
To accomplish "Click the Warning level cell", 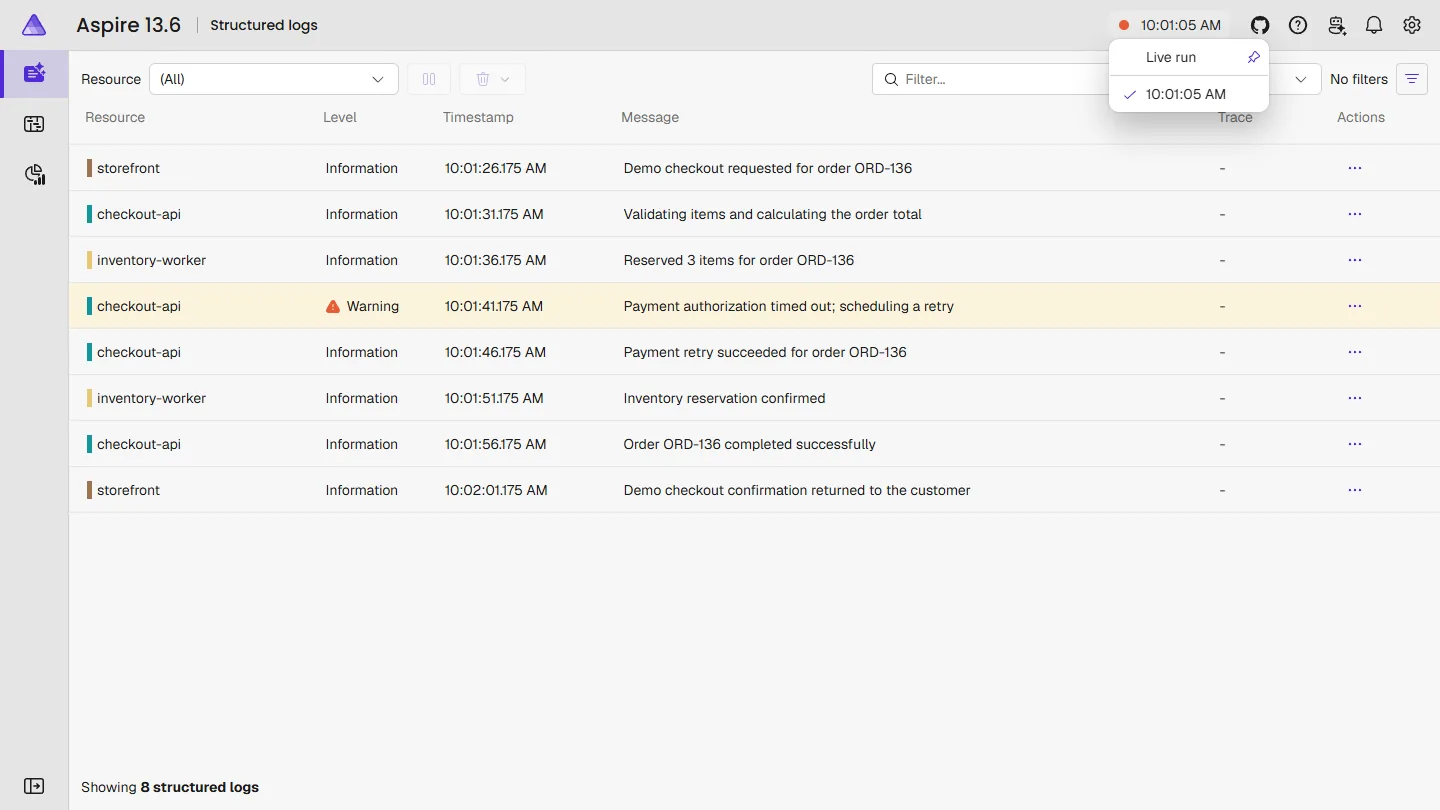I will (362, 306).
